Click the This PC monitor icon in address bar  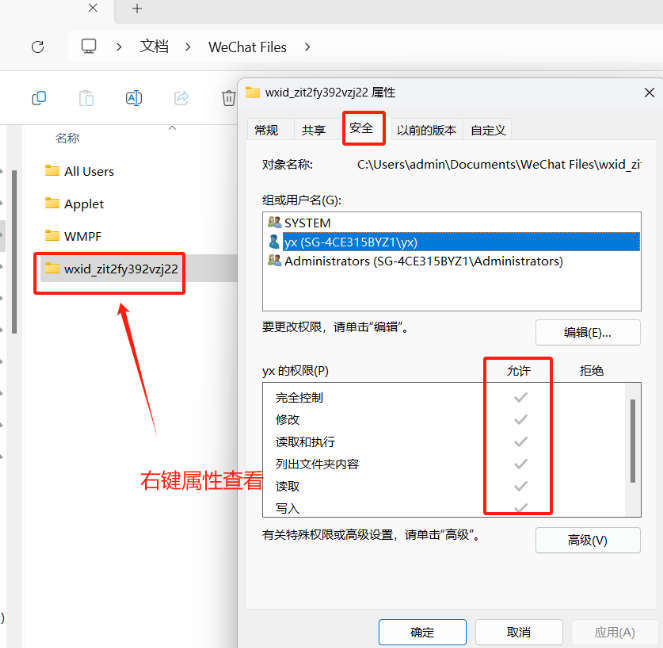89,46
